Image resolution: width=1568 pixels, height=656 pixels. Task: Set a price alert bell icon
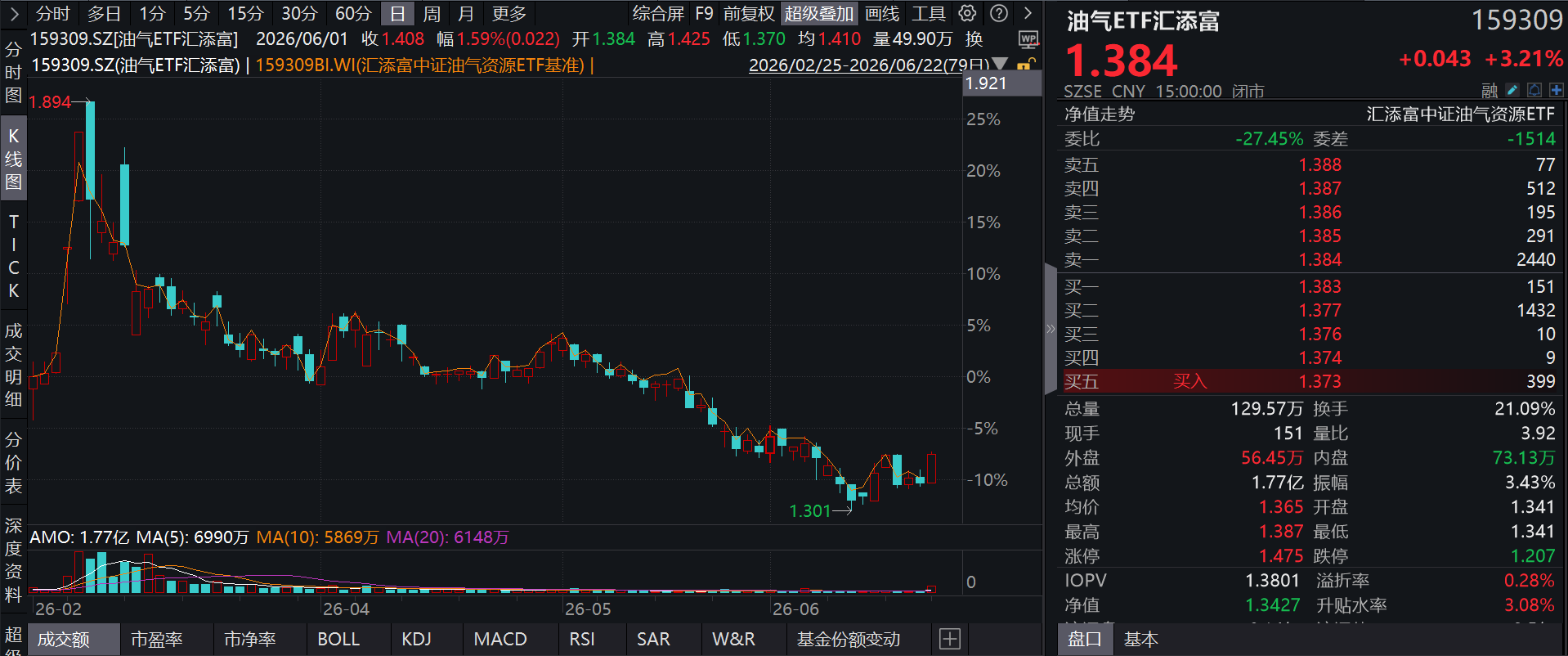click(x=1534, y=90)
